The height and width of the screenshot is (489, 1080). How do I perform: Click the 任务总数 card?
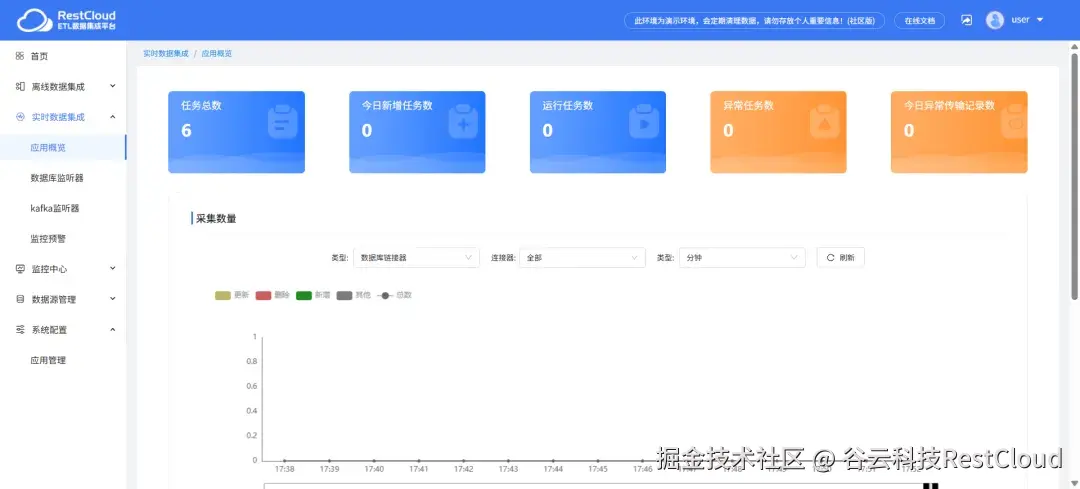point(236,132)
